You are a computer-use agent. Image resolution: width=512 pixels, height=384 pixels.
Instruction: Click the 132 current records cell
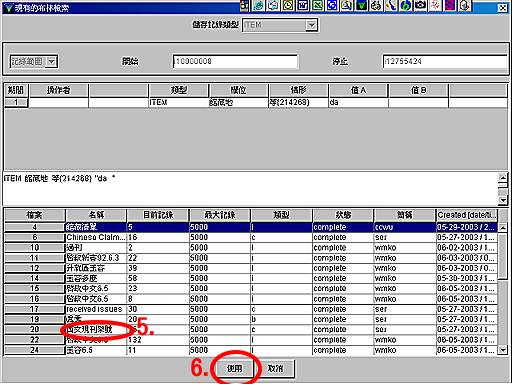(158, 340)
